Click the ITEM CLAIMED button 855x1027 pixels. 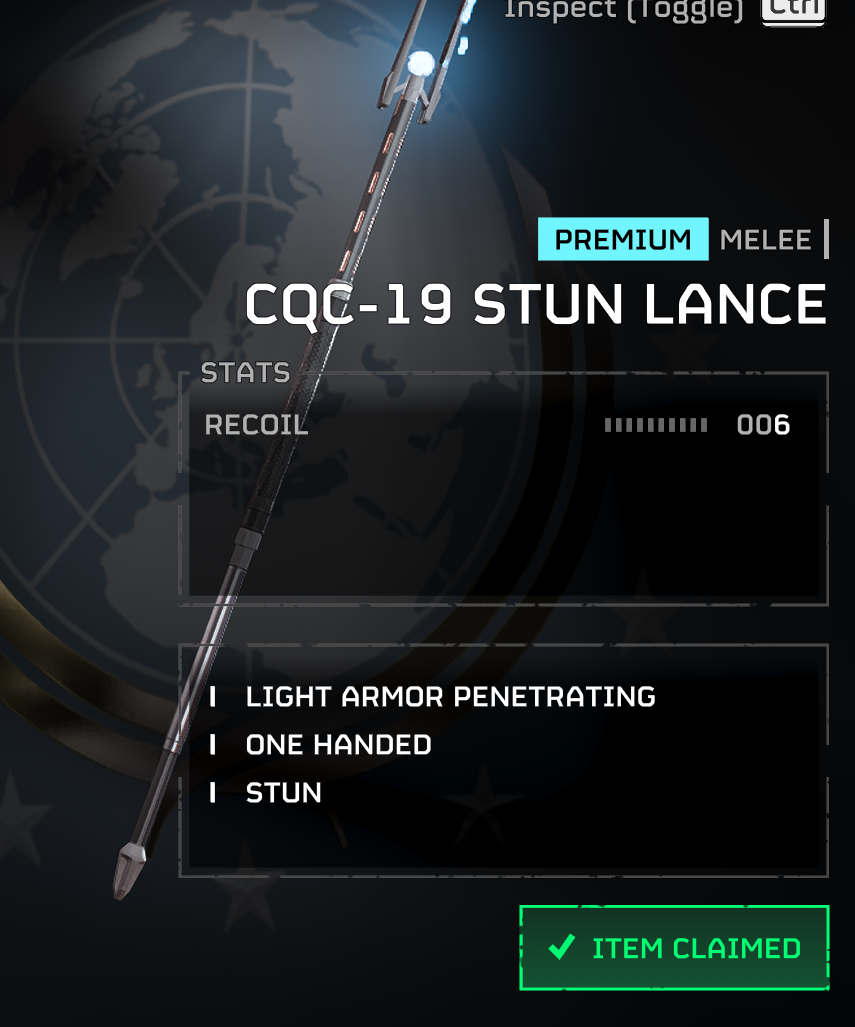(x=674, y=948)
